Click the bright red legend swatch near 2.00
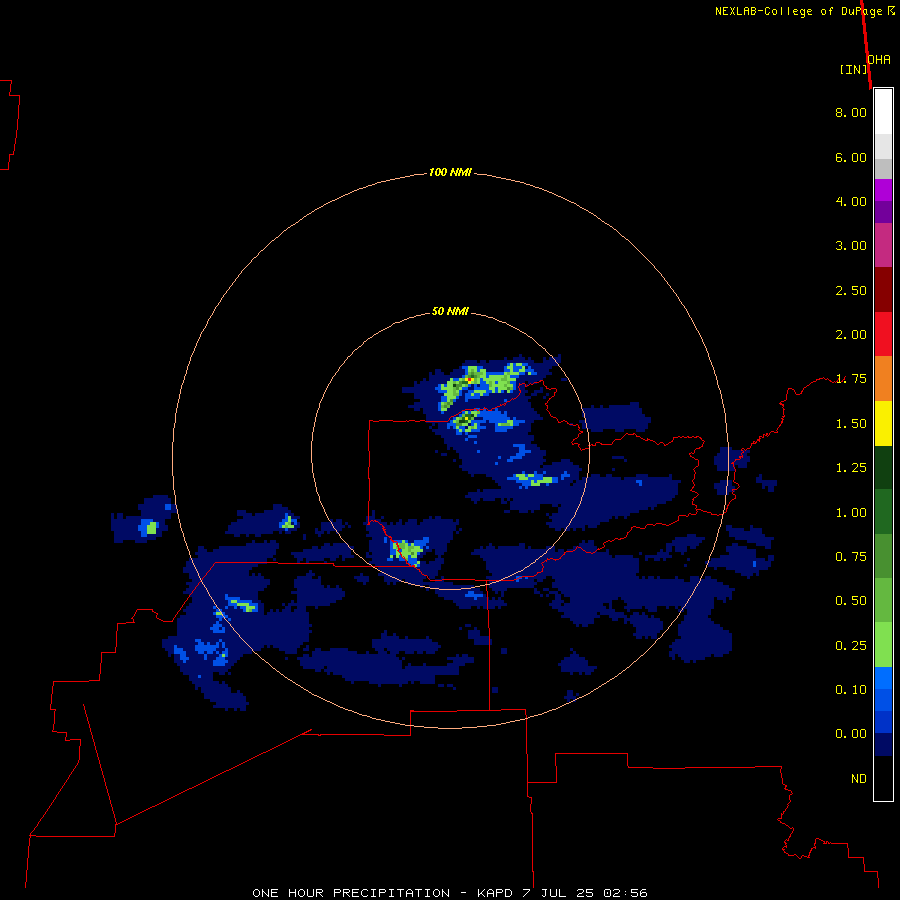The image size is (900, 900). click(x=883, y=334)
